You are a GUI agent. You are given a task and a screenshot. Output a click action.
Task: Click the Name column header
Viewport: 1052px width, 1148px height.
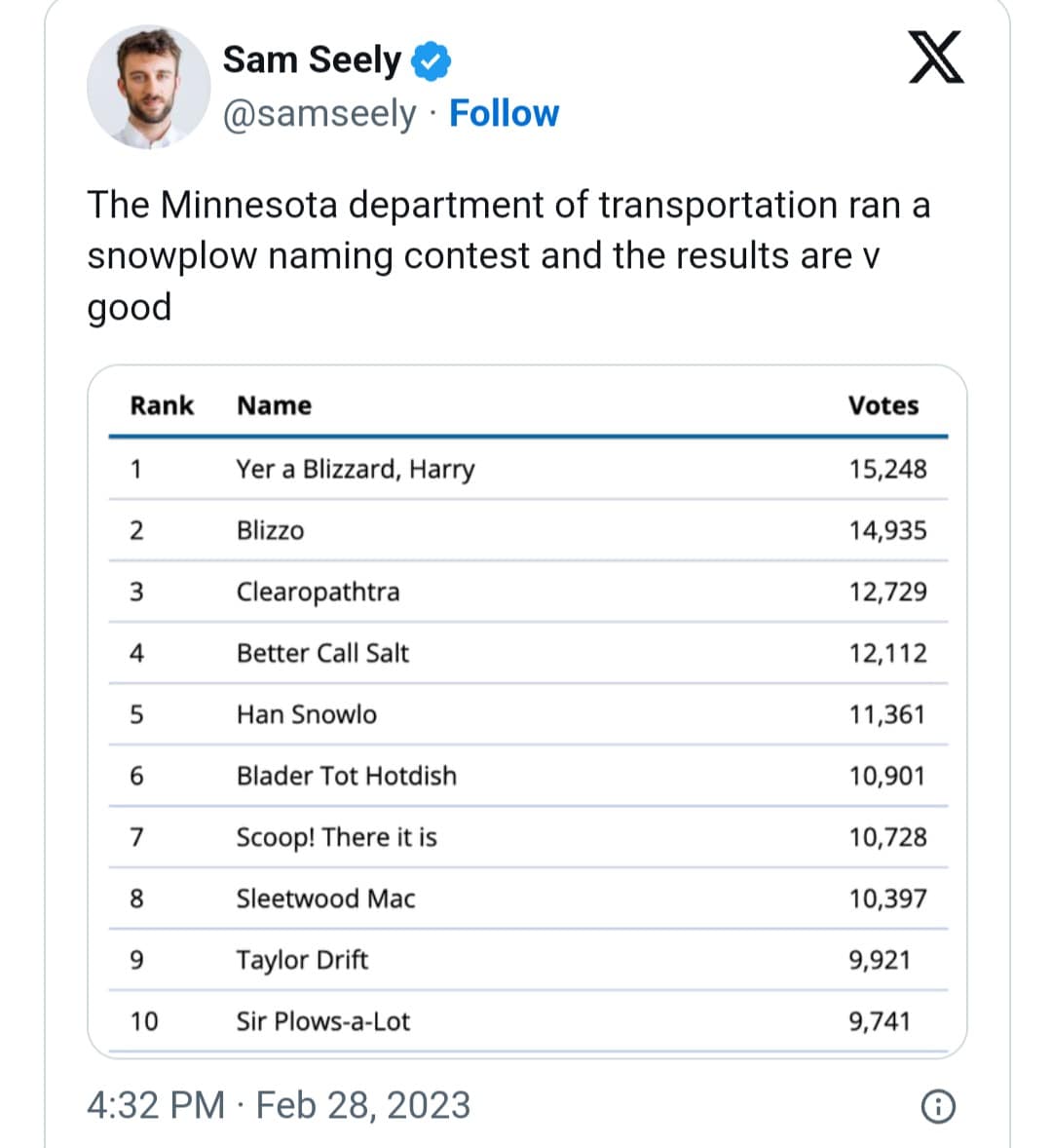[274, 405]
